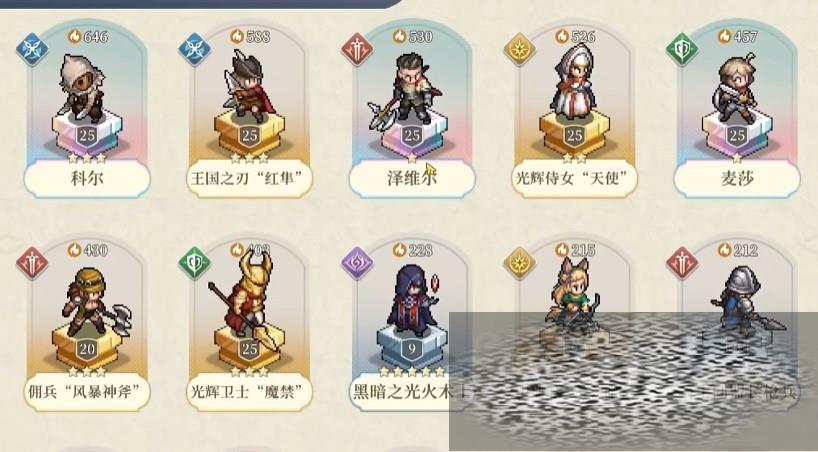
Task: Select the 泽维尔 name label
Action: [412, 179]
